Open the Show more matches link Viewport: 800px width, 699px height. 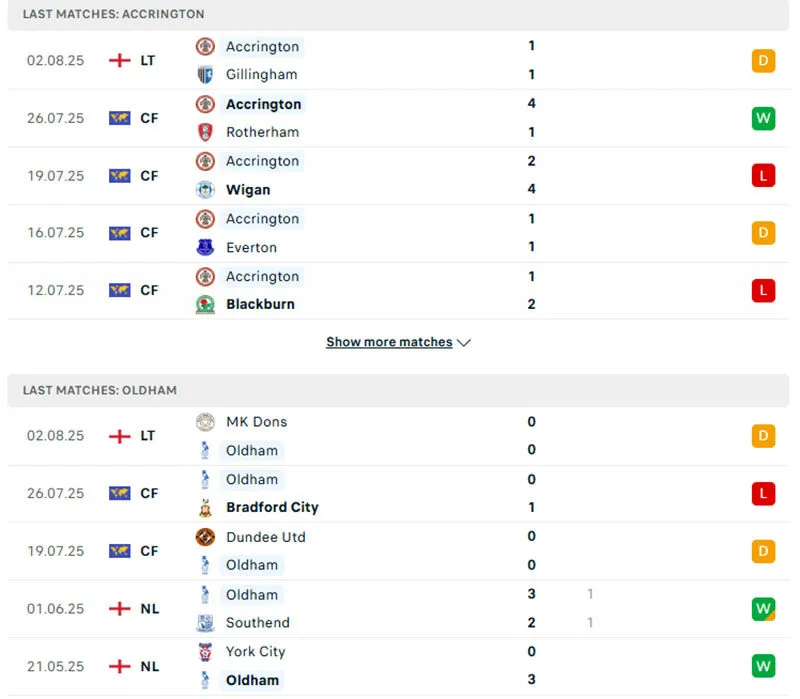(x=389, y=342)
